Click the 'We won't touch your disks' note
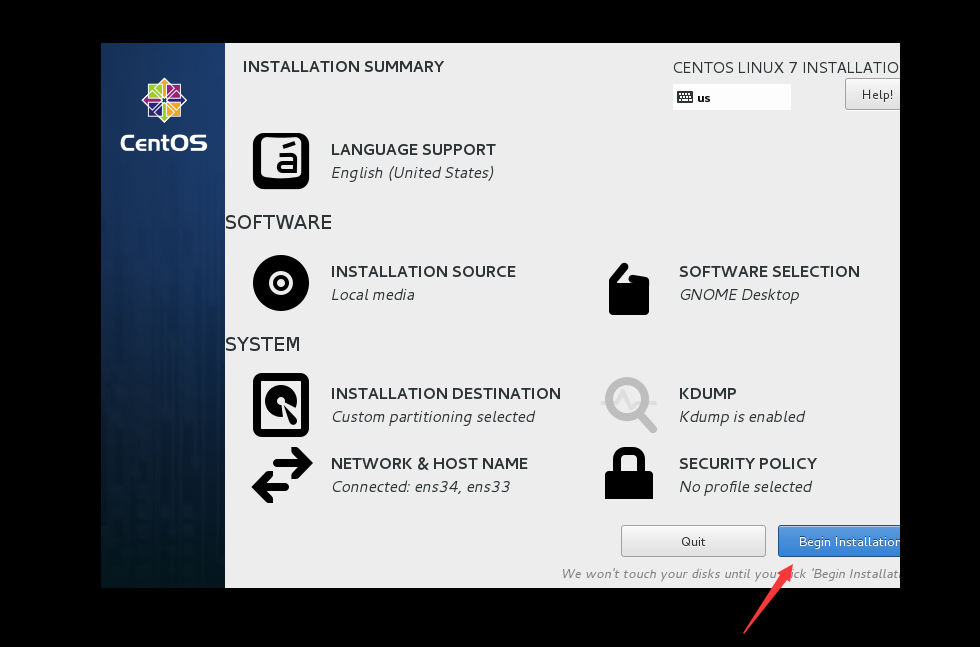The height and width of the screenshot is (647, 980). click(x=731, y=574)
